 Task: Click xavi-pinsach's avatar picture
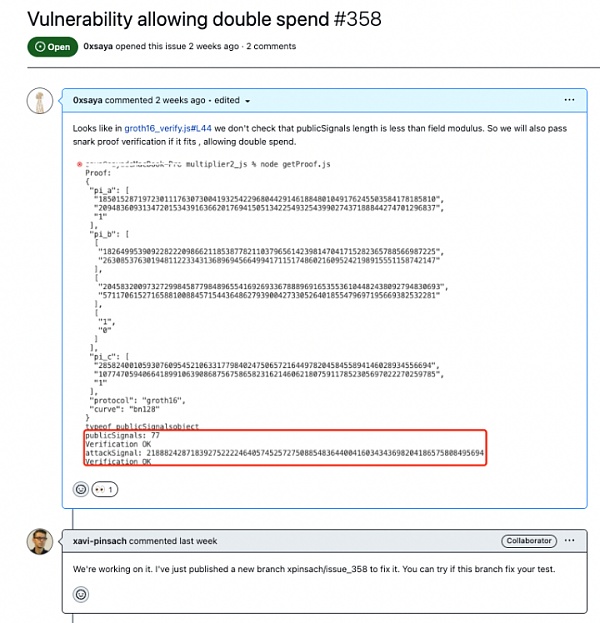(x=39, y=541)
